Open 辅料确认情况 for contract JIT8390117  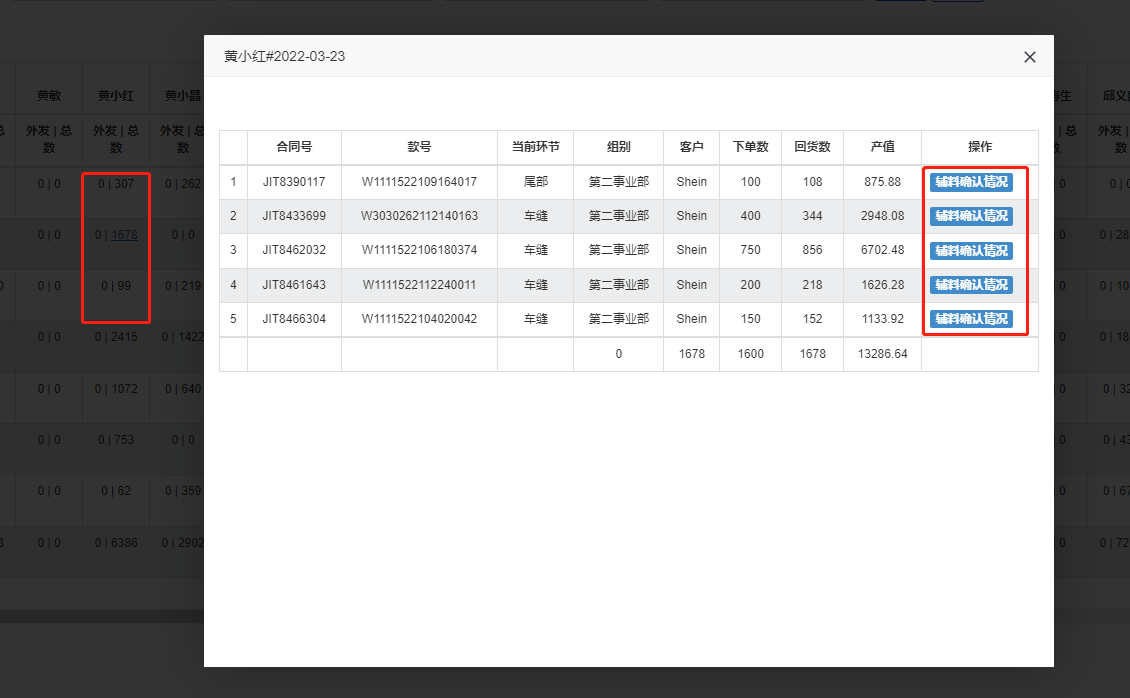[x=971, y=182]
